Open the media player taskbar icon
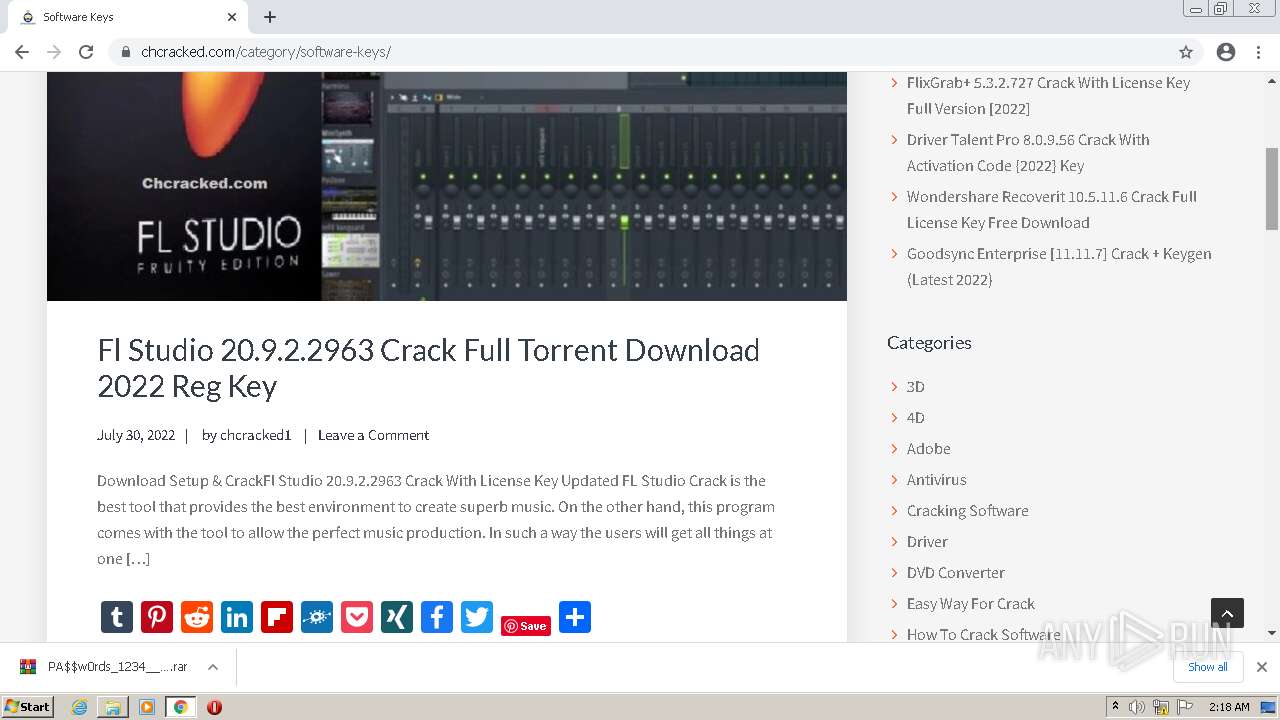Image resolution: width=1280 pixels, height=720 pixels. click(147, 707)
